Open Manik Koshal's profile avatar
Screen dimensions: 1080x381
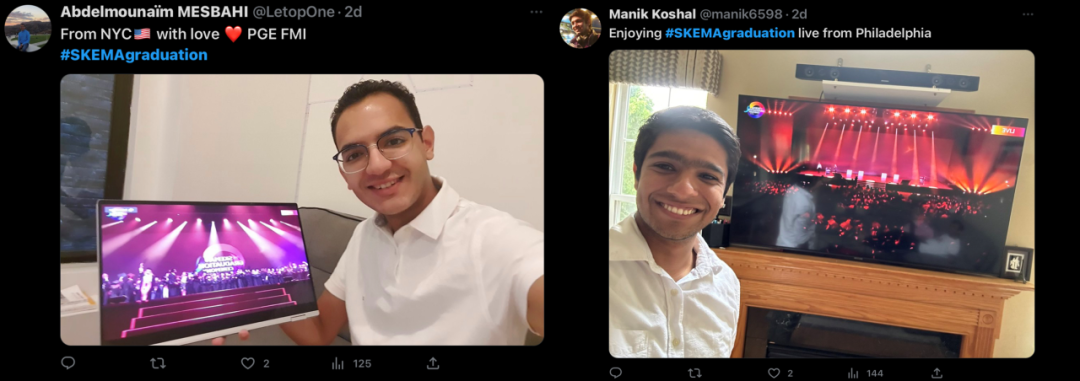click(580, 28)
